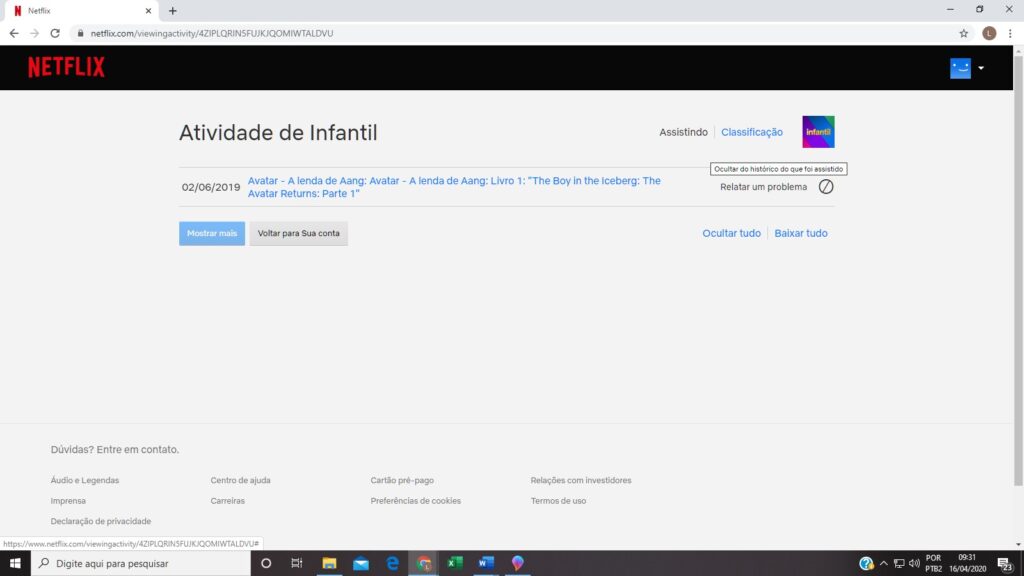Image resolution: width=1024 pixels, height=576 pixels.
Task: Open the blue profile avatar menu
Action: (x=960, y=68)
